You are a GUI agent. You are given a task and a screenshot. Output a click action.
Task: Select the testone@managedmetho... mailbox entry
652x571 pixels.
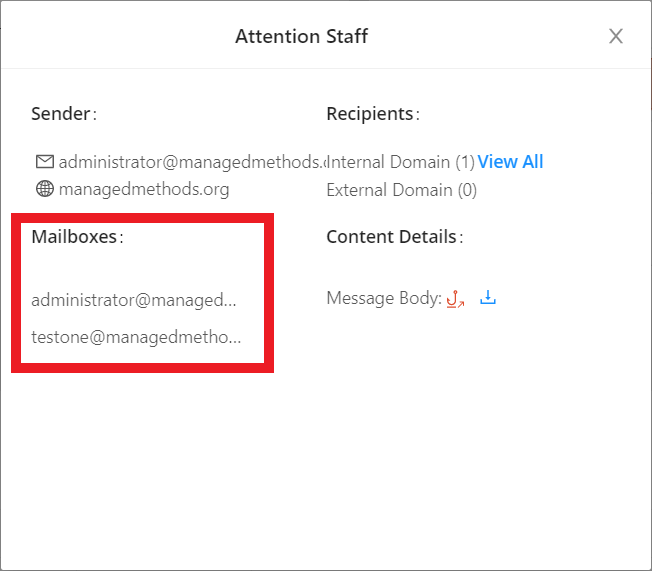[x=136, y=337]
